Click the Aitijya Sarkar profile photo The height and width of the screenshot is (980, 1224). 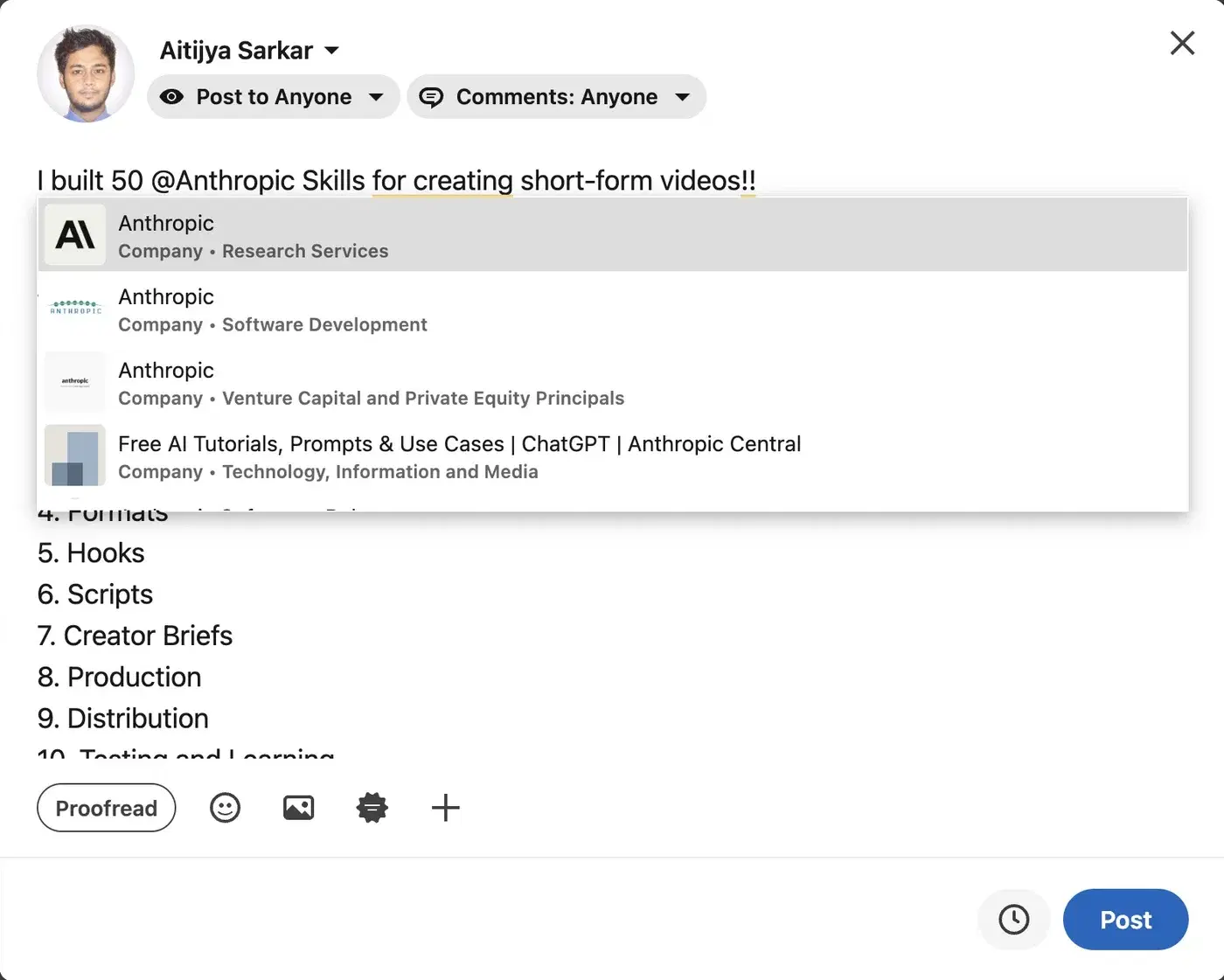(86, 73)
